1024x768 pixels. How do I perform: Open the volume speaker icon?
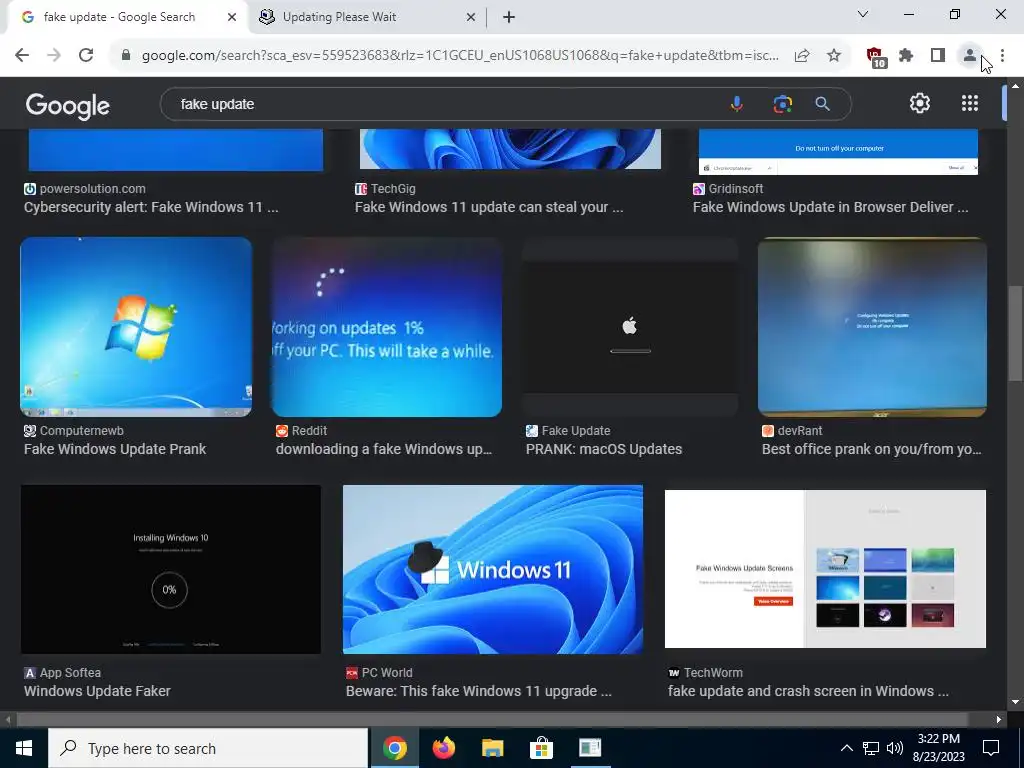click(895, 748)
